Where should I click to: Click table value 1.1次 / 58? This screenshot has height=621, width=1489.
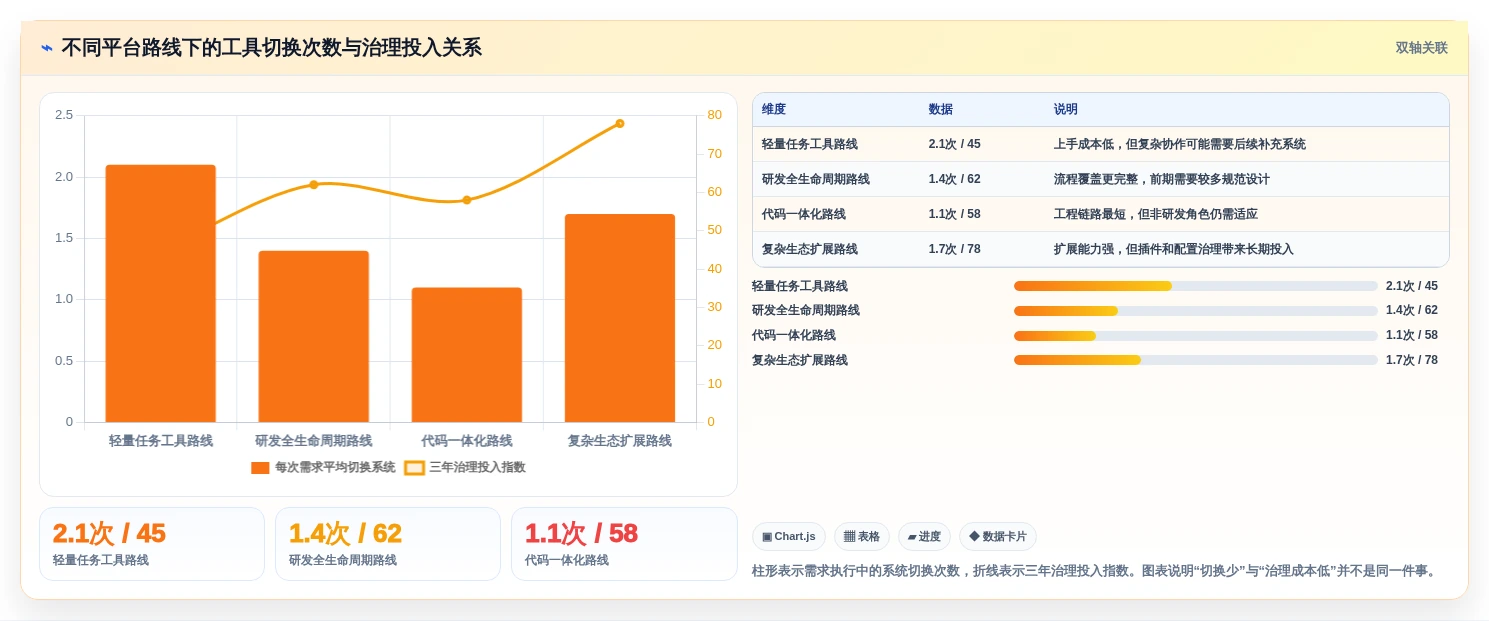pyautogui.click(x=954, y=214)
